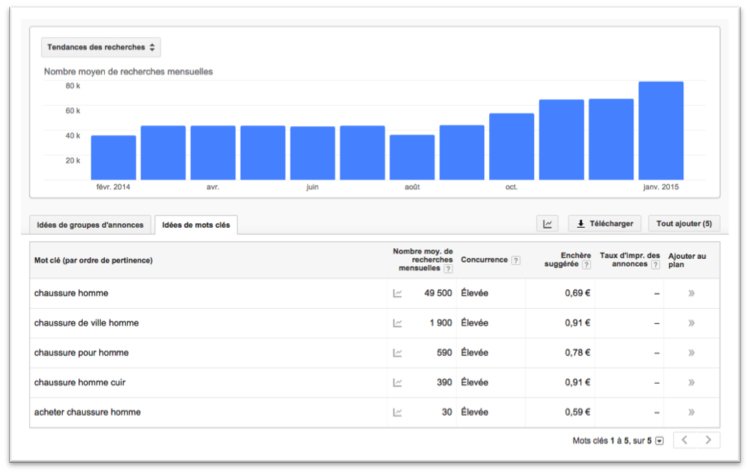The width and height of the screenshot is (750, 474).
Task: Click trend chart icon for chaussure de ville homme
Action: click(397, 323)
